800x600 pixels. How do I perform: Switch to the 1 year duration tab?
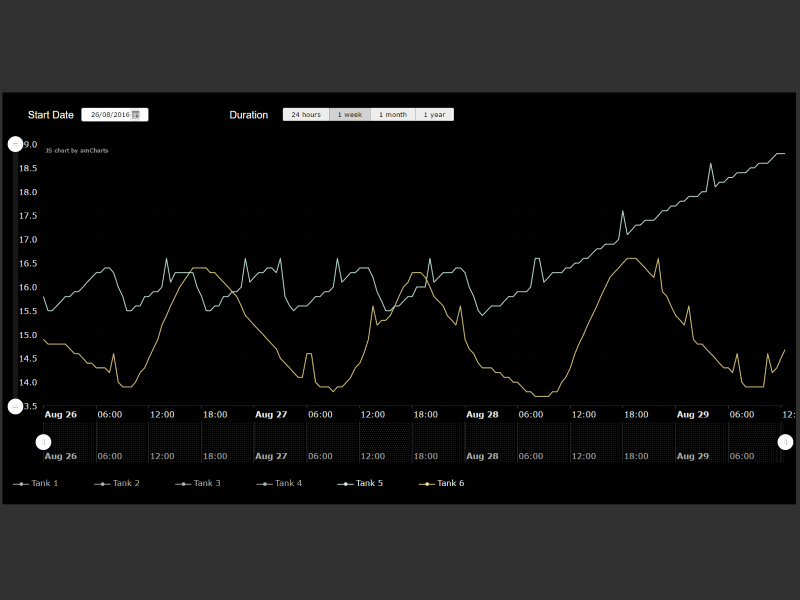point(434,114)
